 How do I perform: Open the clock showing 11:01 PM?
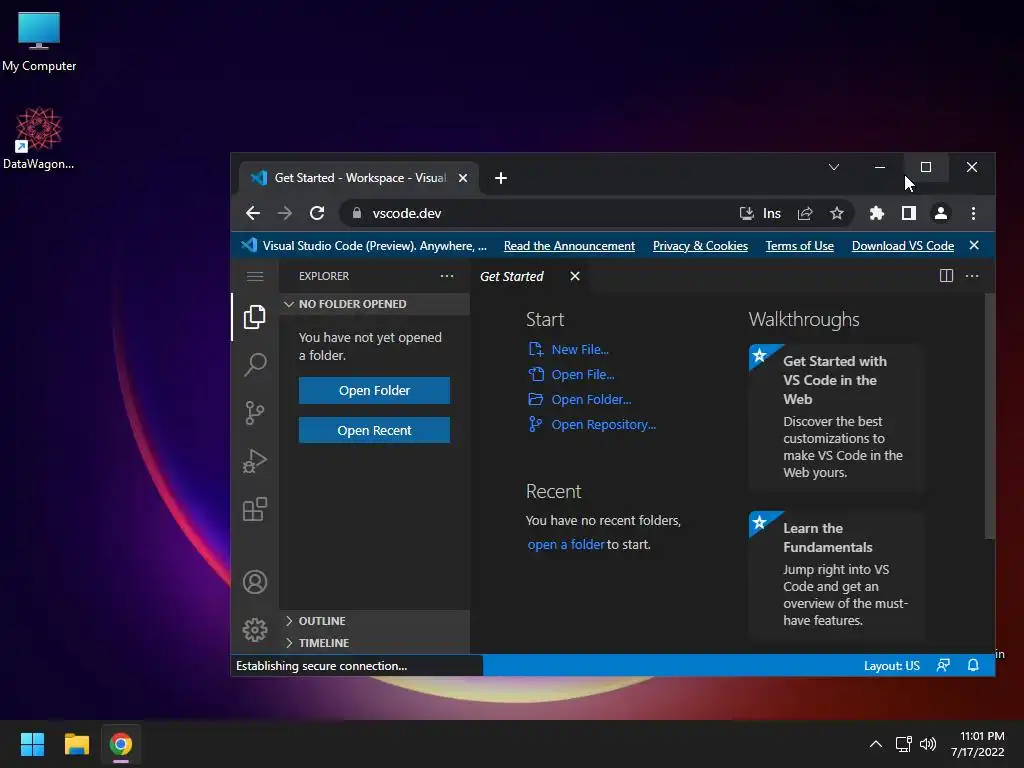point(977,744)
